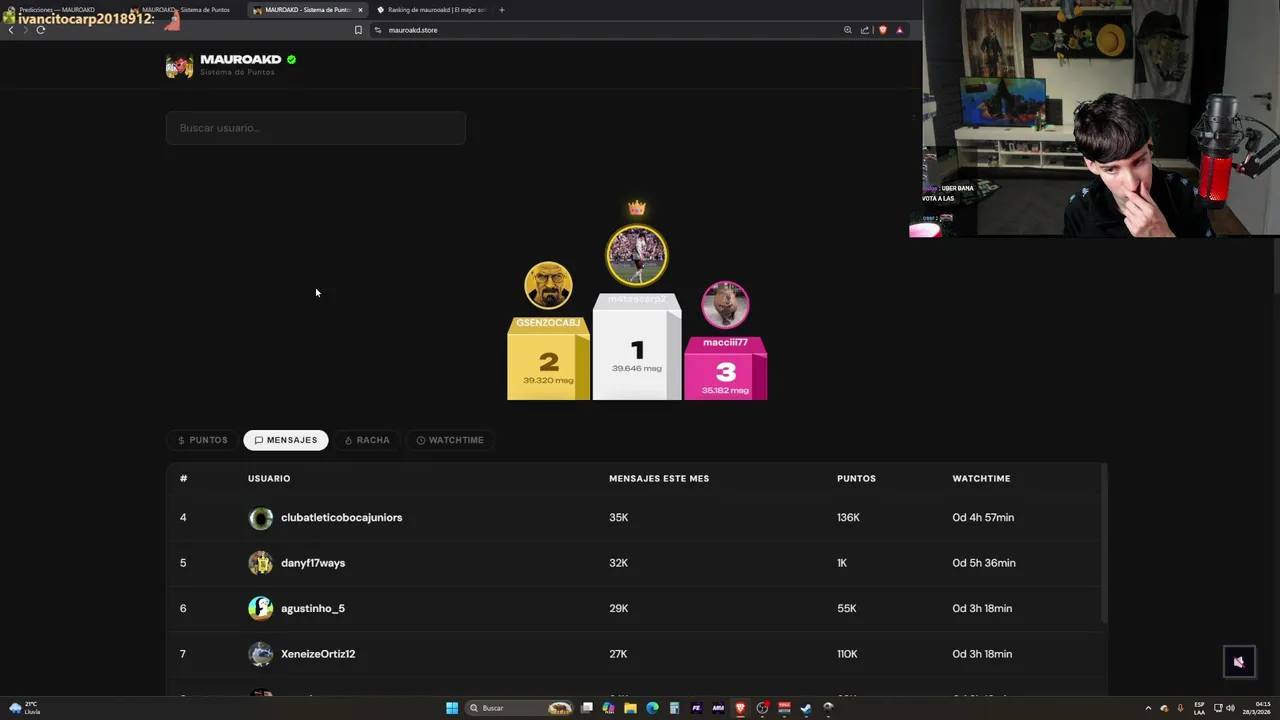Click the mauroakd.store address bar

[605, 30]
